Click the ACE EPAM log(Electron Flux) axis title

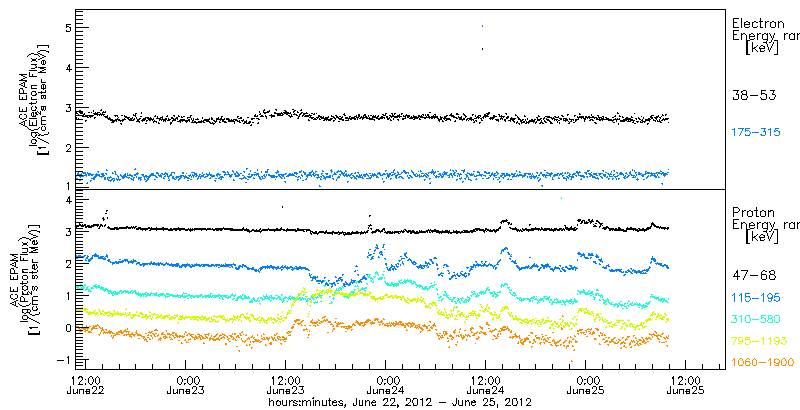pyautogui.click(x=33, y=98)
